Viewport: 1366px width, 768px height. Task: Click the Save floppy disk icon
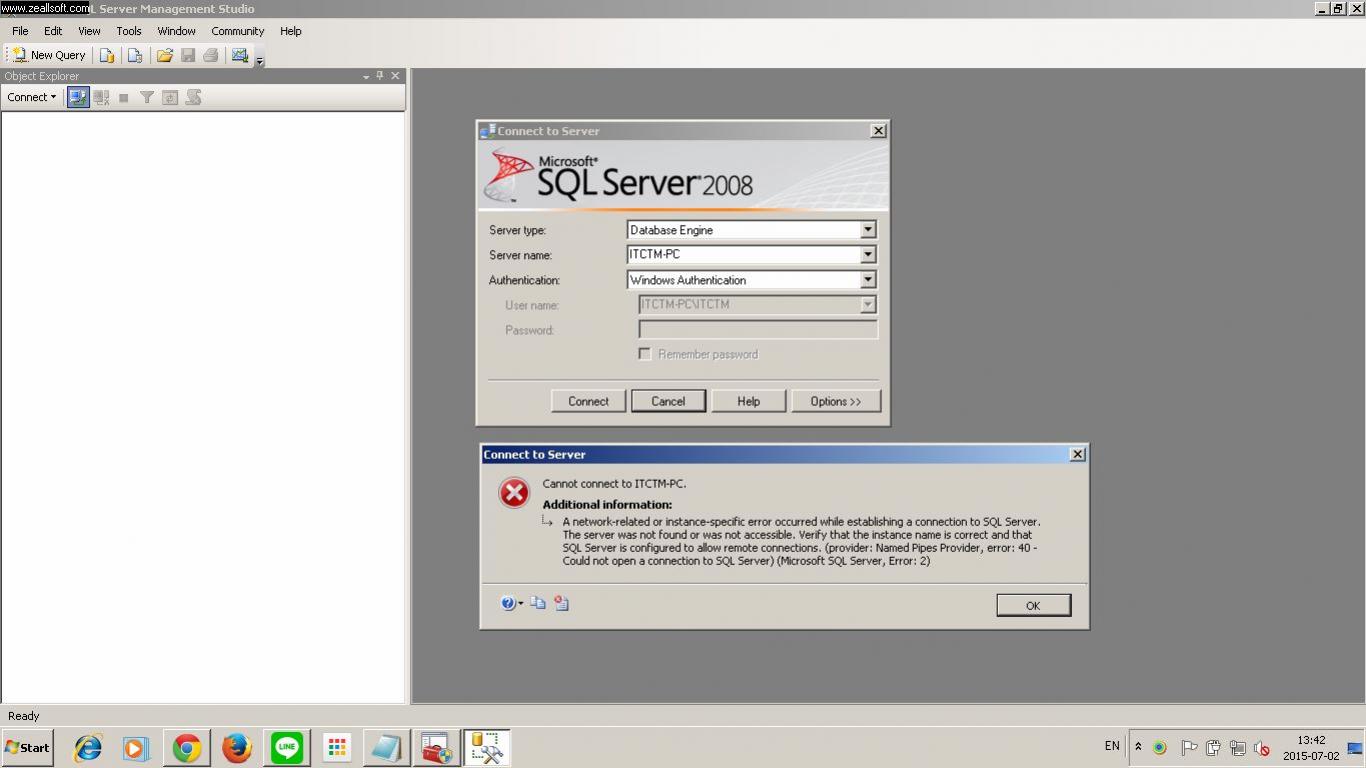(x=187, y=55)
